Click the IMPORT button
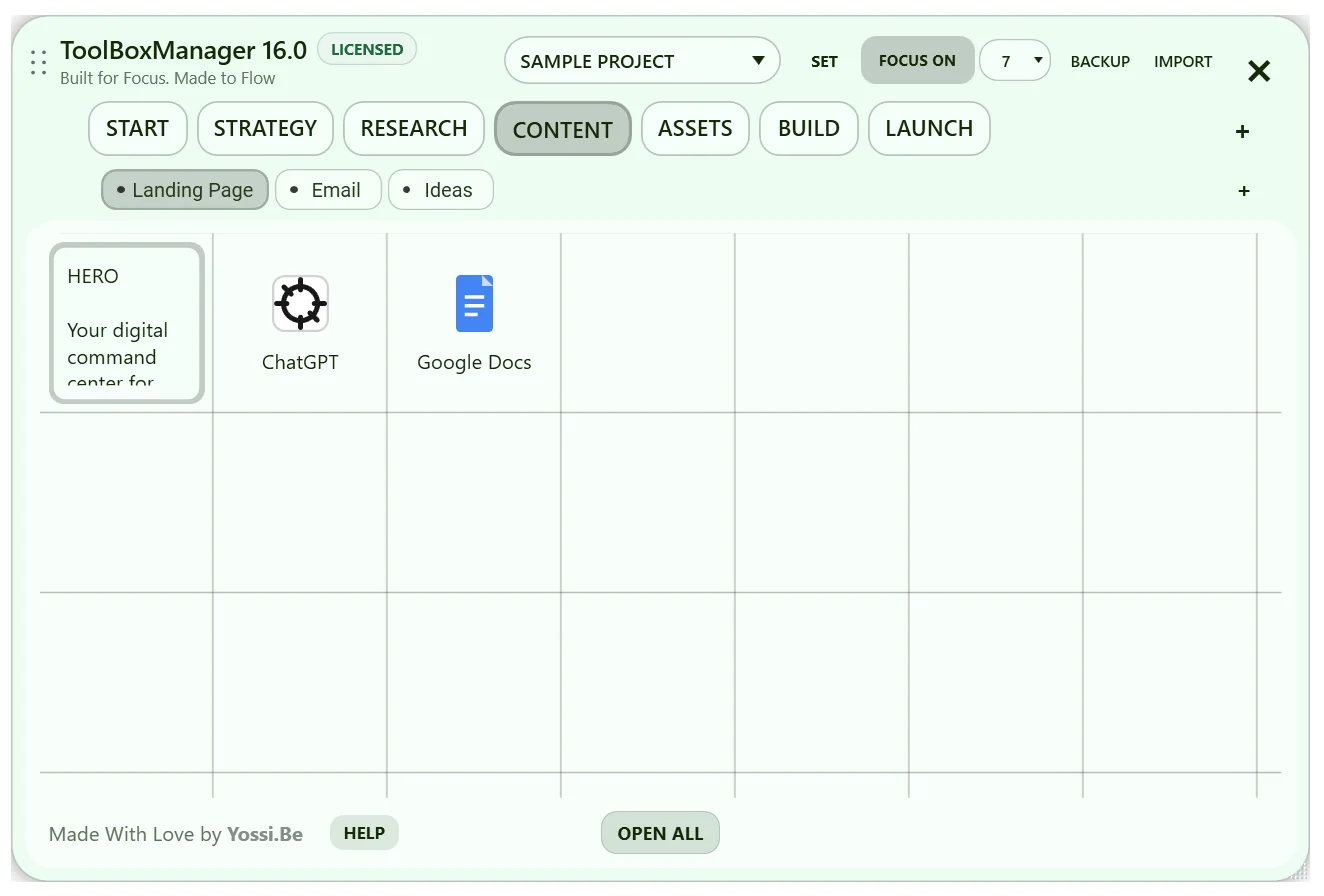1324x896 pixels. tap(1183, 62)
